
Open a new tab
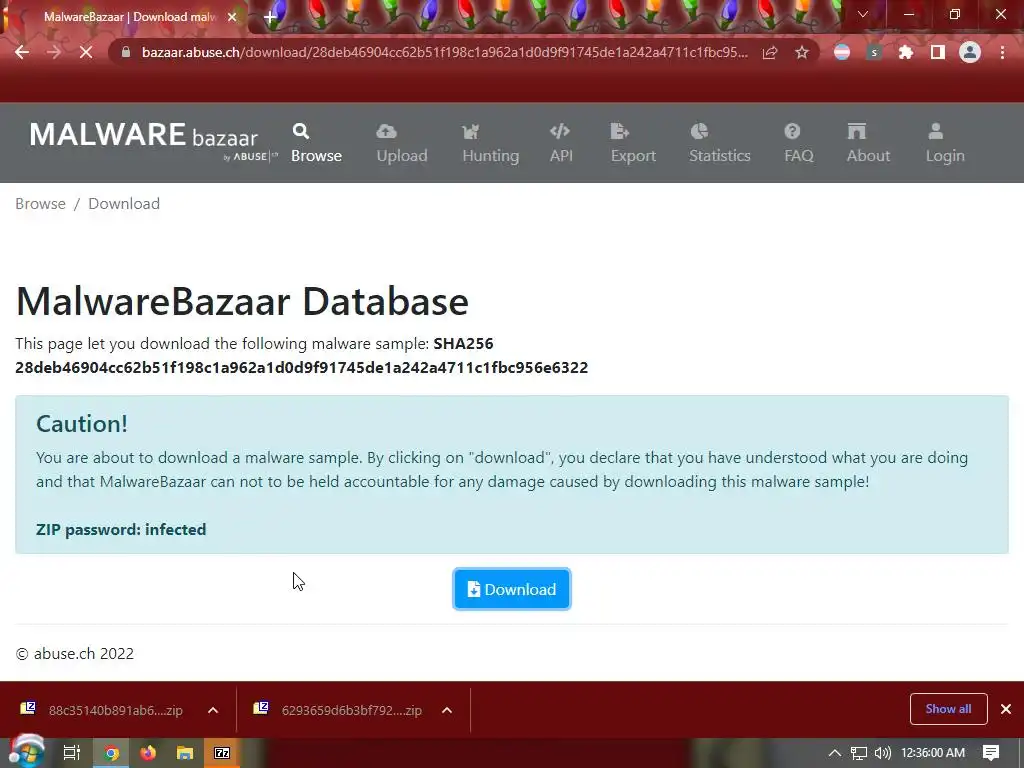pyautogui.click(x=270, y=18)
